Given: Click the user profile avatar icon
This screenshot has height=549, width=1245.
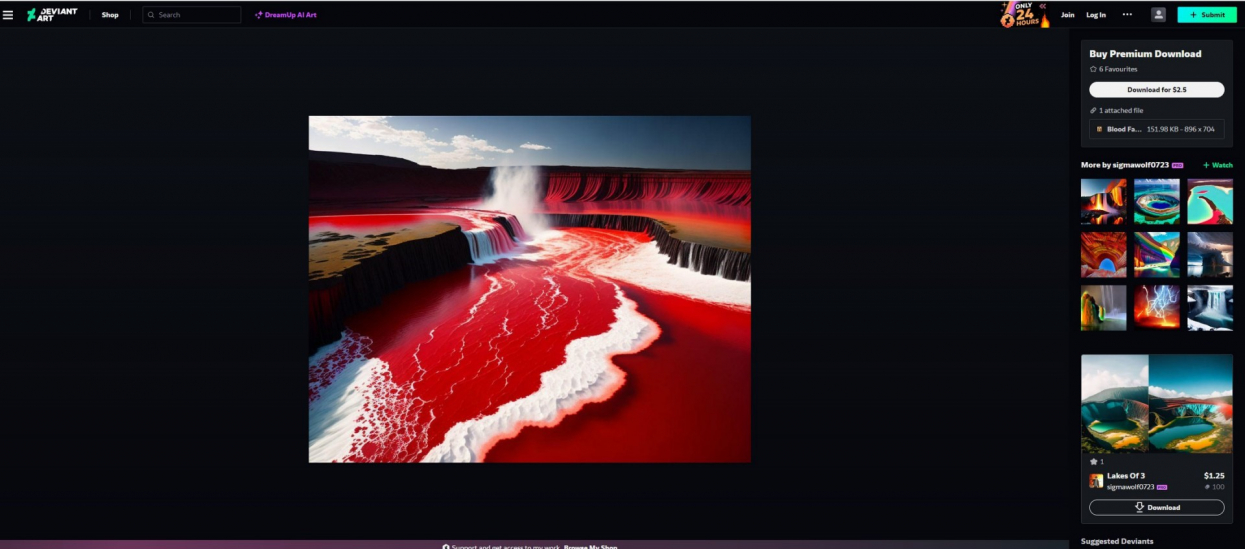Looking at the screenshot, I should tap(1158, 15).
